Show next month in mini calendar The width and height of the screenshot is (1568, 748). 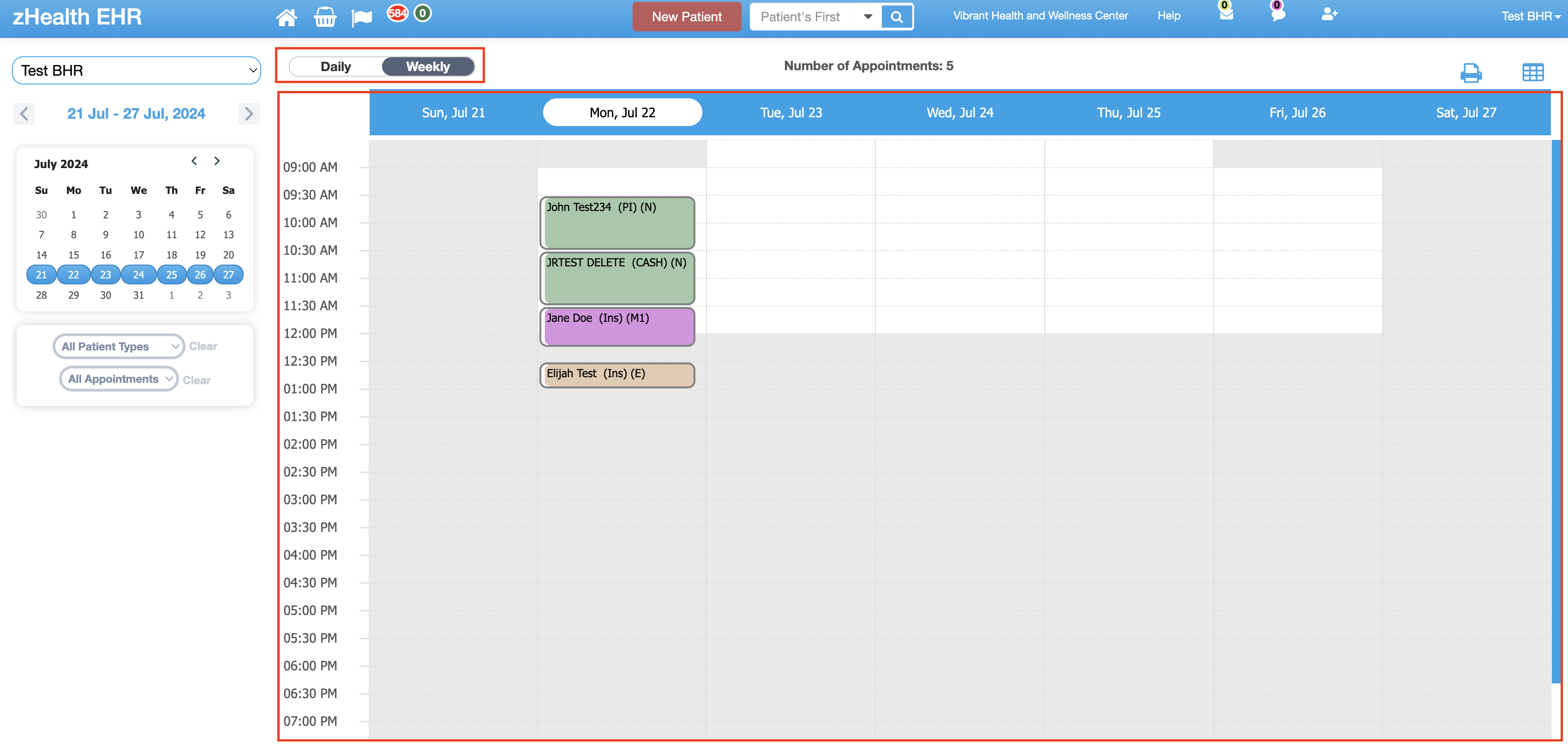(217, 161)
